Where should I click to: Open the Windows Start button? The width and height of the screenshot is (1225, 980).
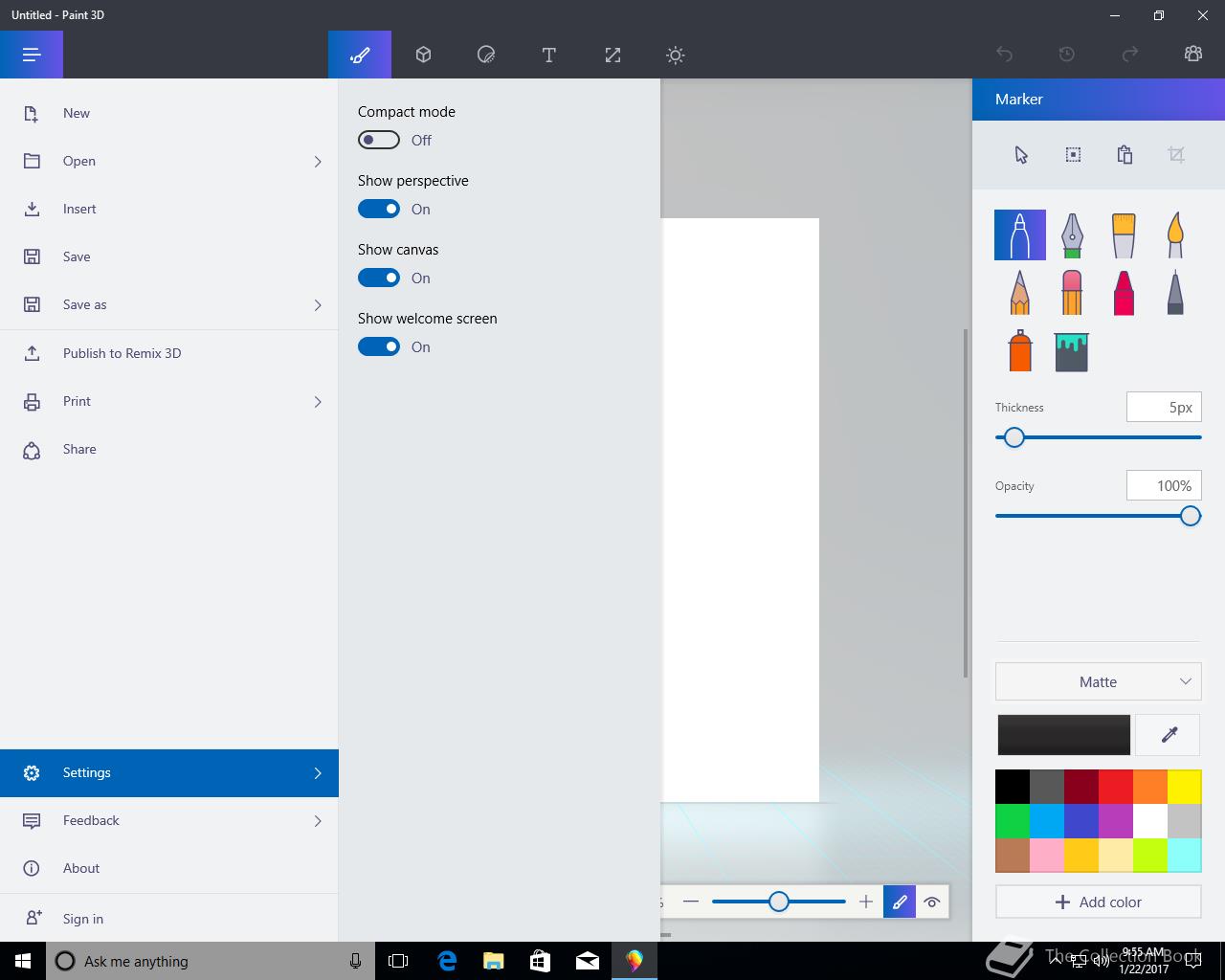pos(23,961)
